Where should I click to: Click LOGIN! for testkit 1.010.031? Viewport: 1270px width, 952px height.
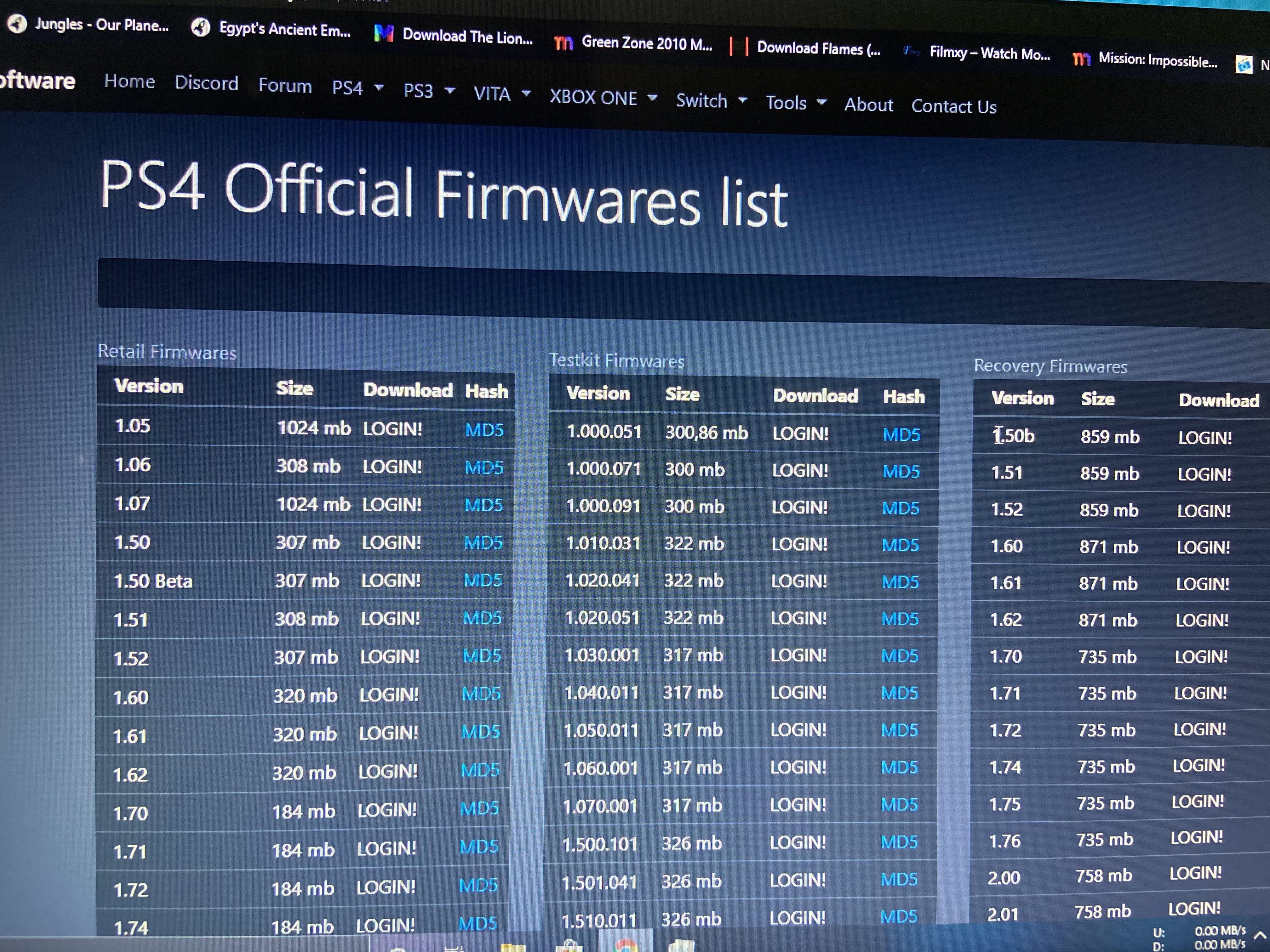(x=800, y=544)
